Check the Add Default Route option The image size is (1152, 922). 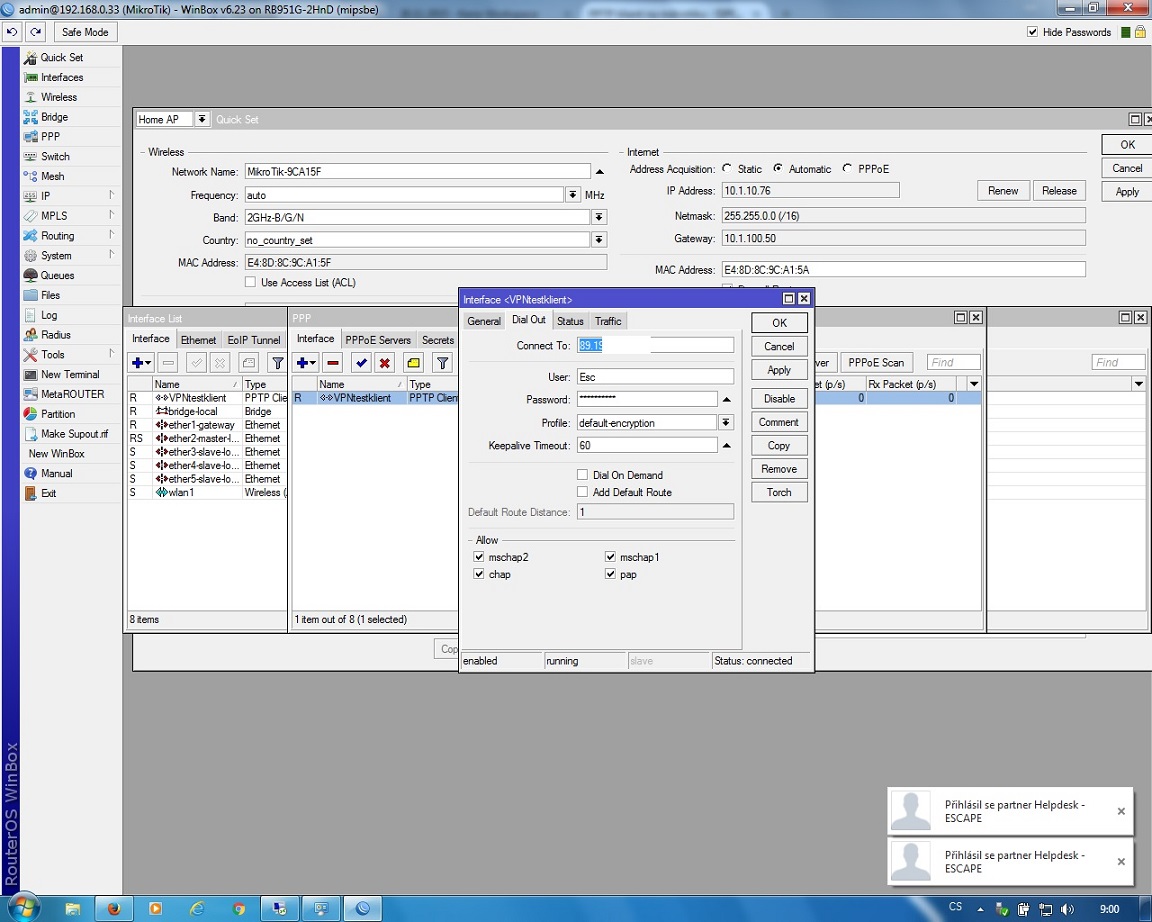[583, 492]
